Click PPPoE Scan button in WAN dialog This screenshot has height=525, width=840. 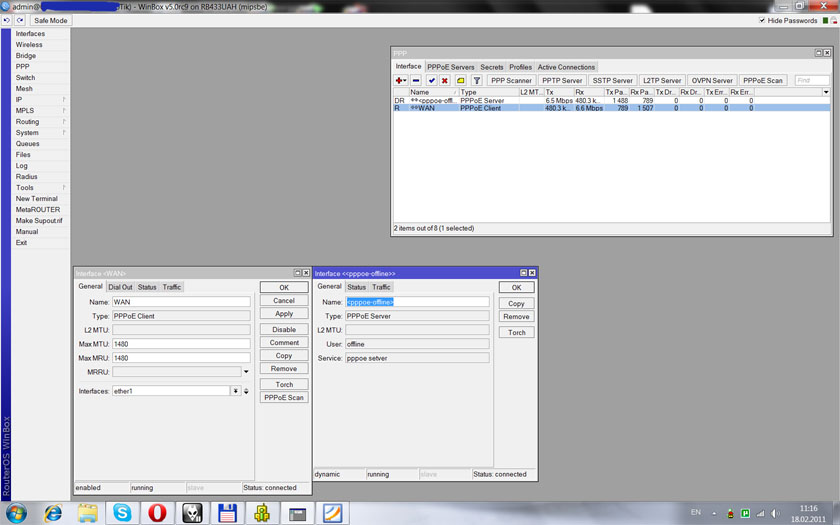[x=284, y=398]
